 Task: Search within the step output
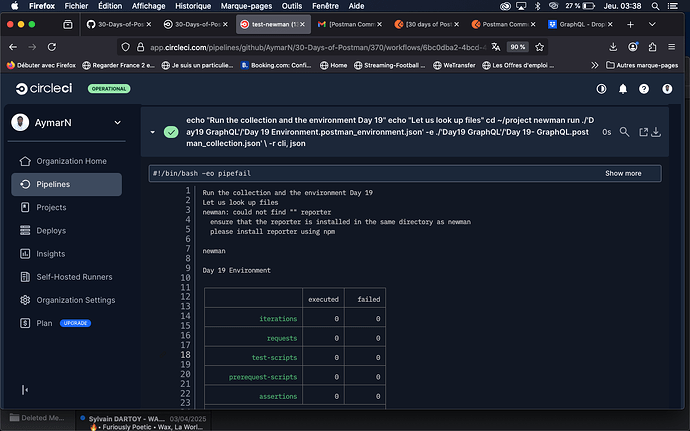[x=624, y=132]
